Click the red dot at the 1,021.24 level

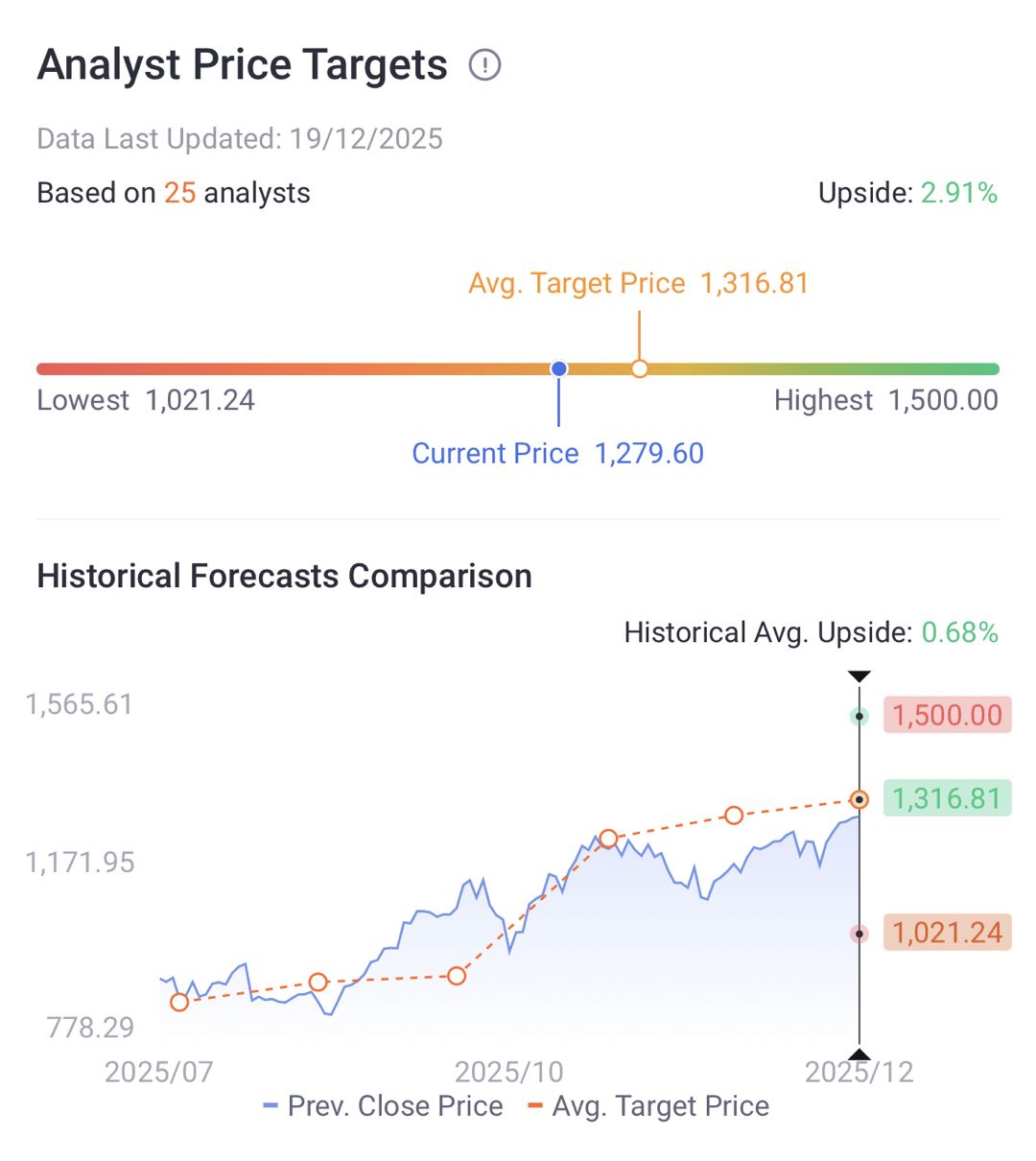pyautogui.click(x=859, y=934)
